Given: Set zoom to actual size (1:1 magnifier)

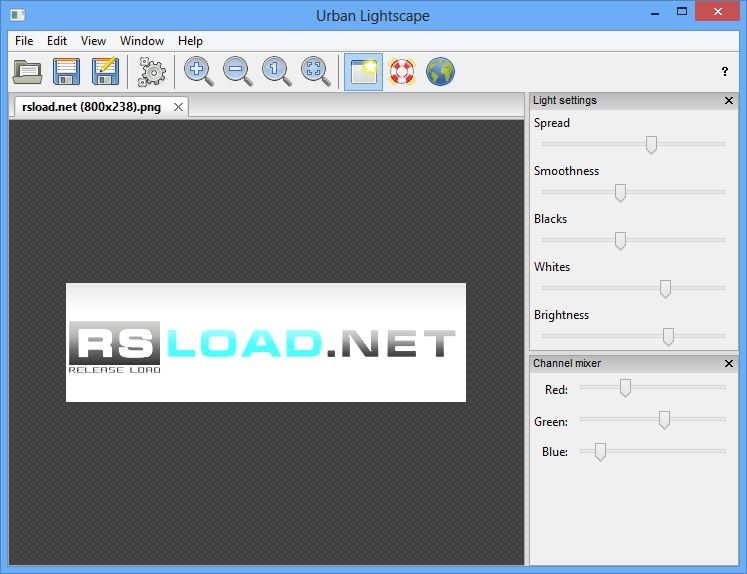Looking at the screenshot, I should 277,72.
